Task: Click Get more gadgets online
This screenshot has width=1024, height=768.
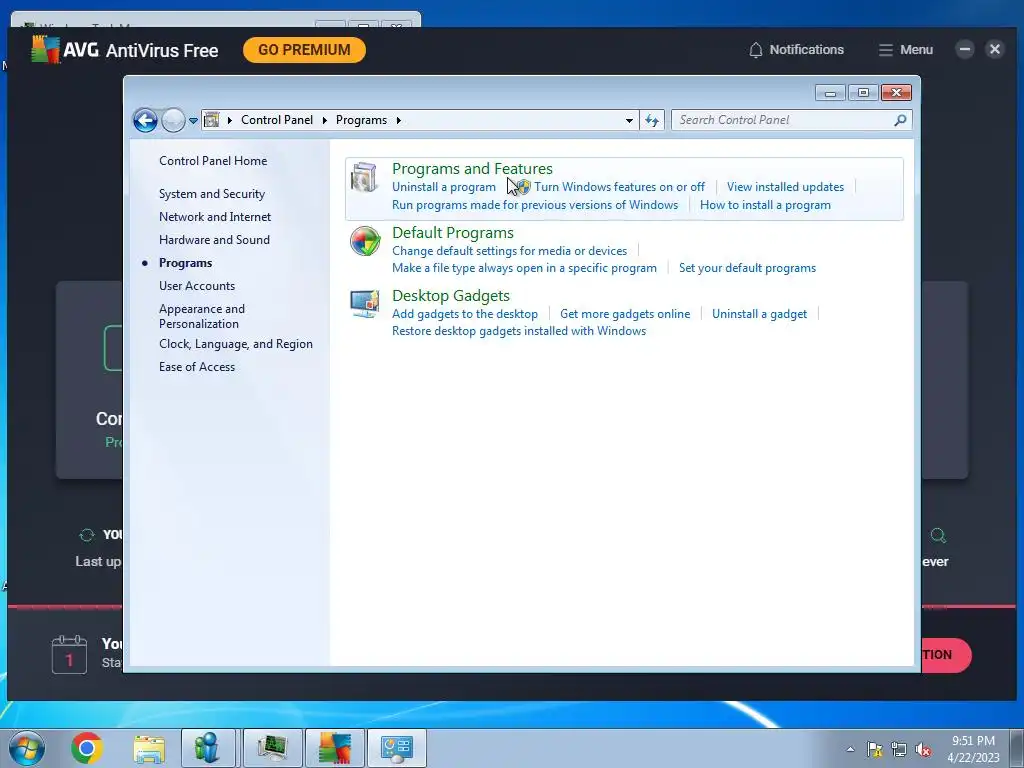Action: pos(625,314)
